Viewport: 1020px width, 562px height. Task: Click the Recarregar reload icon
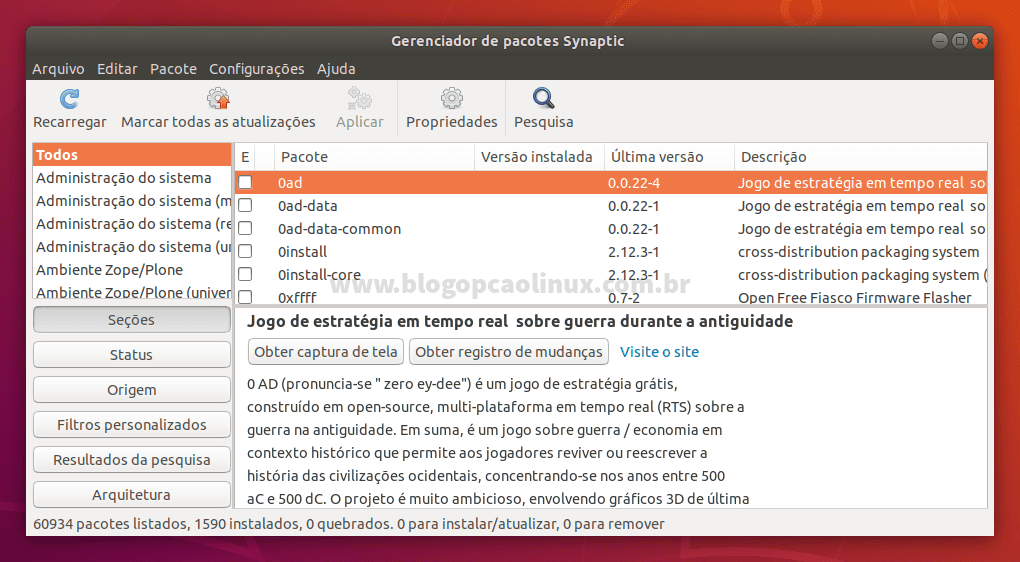click(x=69, y=99)
